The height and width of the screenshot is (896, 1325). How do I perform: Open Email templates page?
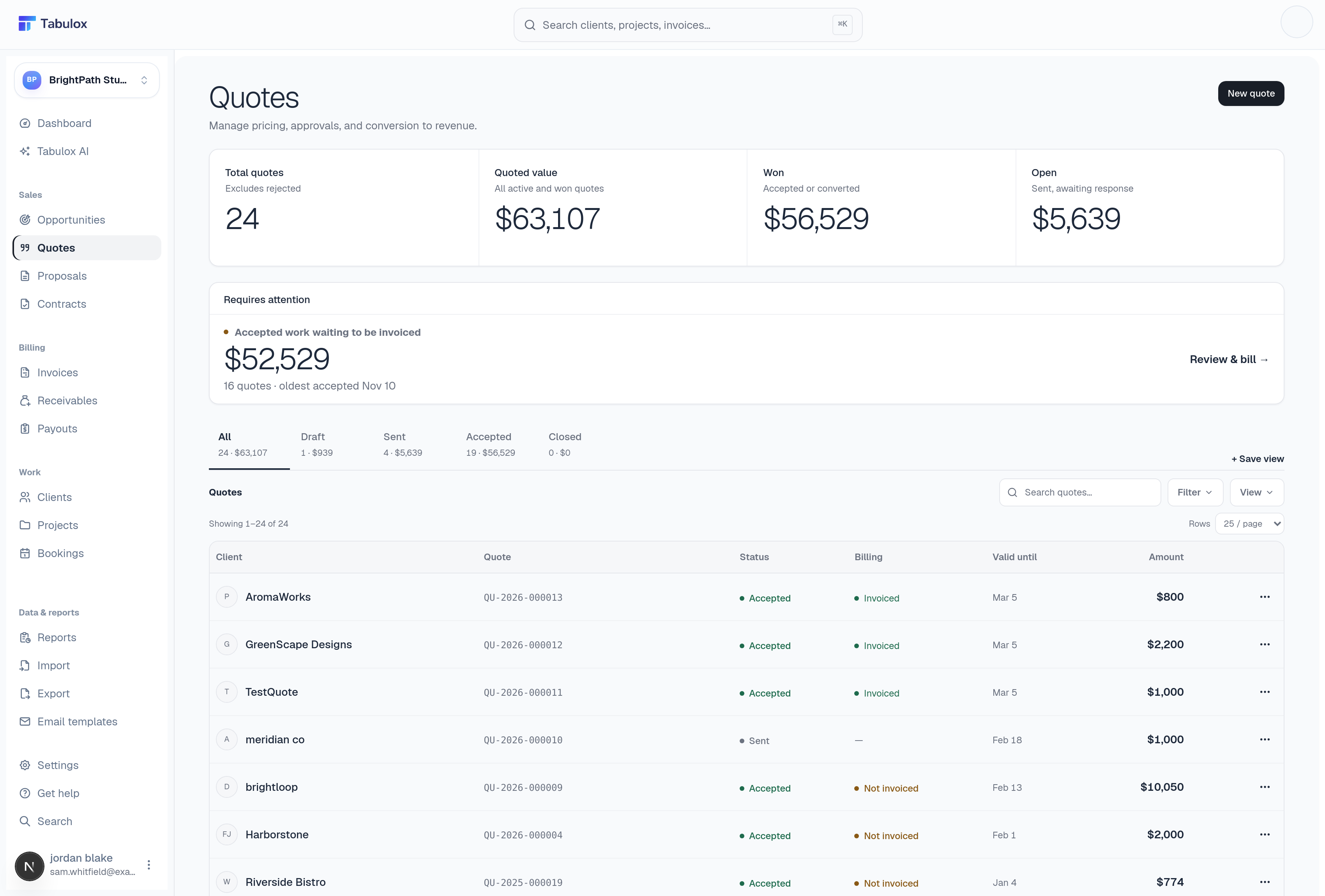coord(87,721)
